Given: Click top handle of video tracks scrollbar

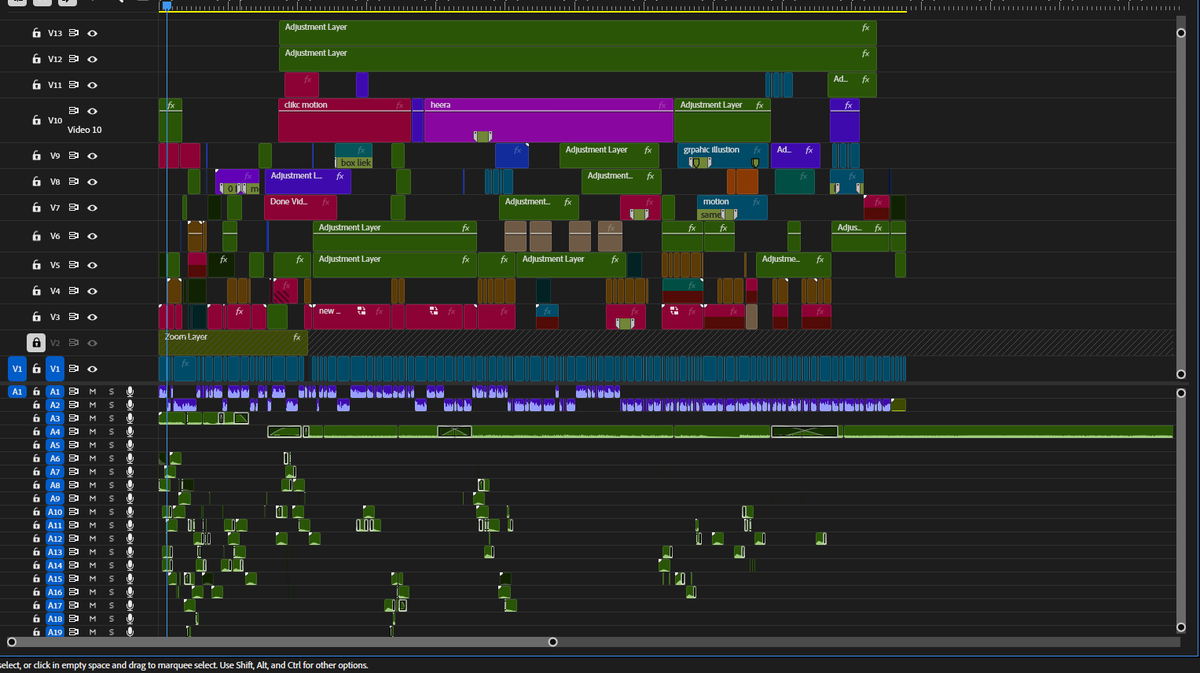Looking at the screenshot, I should coord(1180,33).
